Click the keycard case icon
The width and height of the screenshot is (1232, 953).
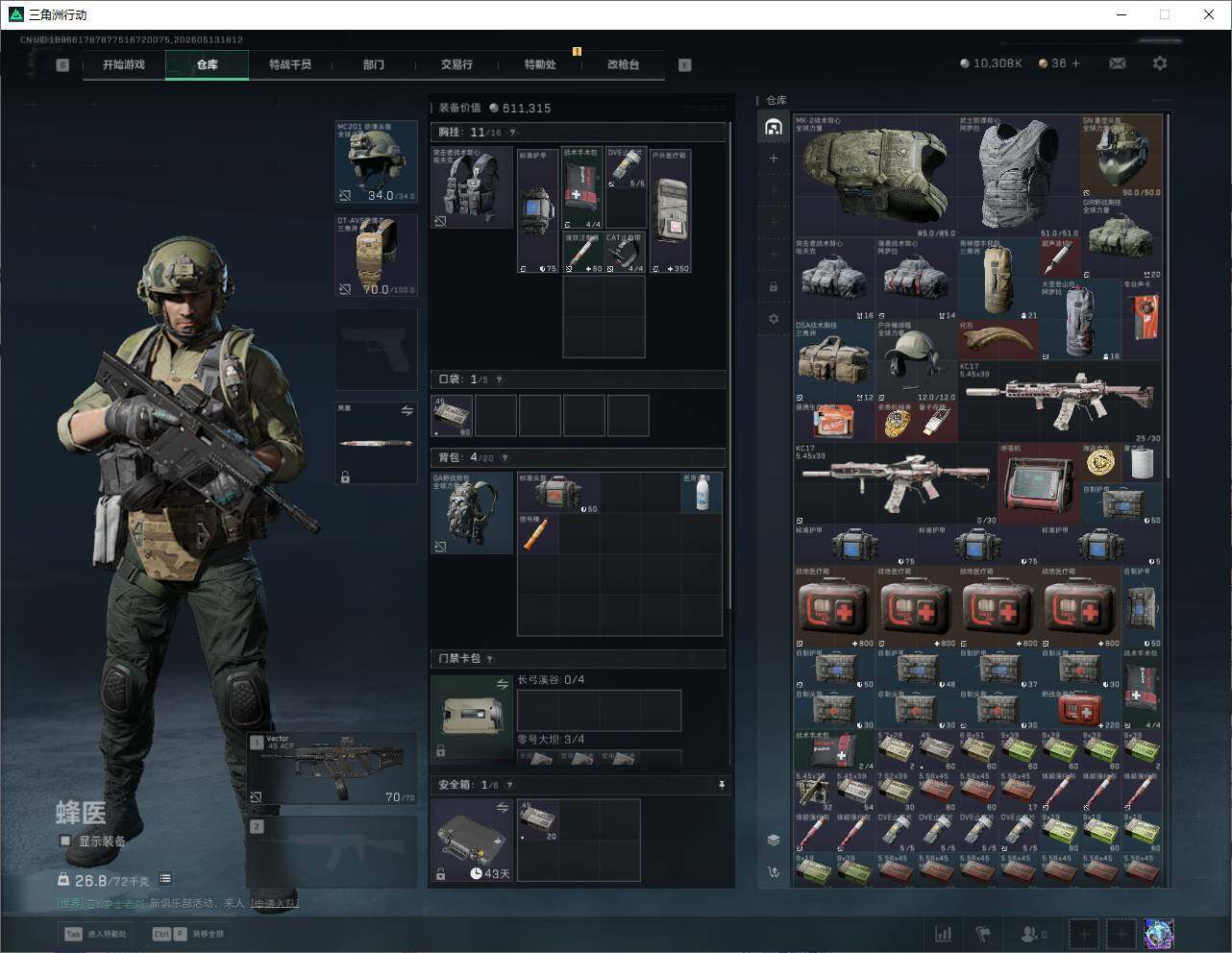coord(471,718)
